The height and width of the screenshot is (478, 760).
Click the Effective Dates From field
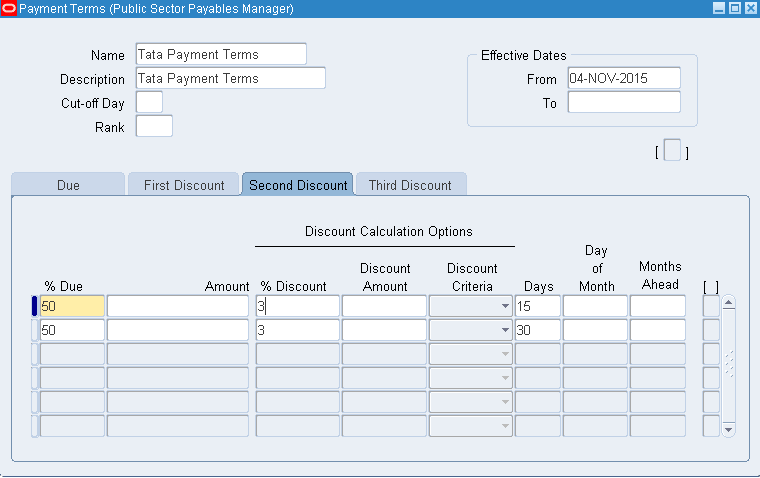624,78
